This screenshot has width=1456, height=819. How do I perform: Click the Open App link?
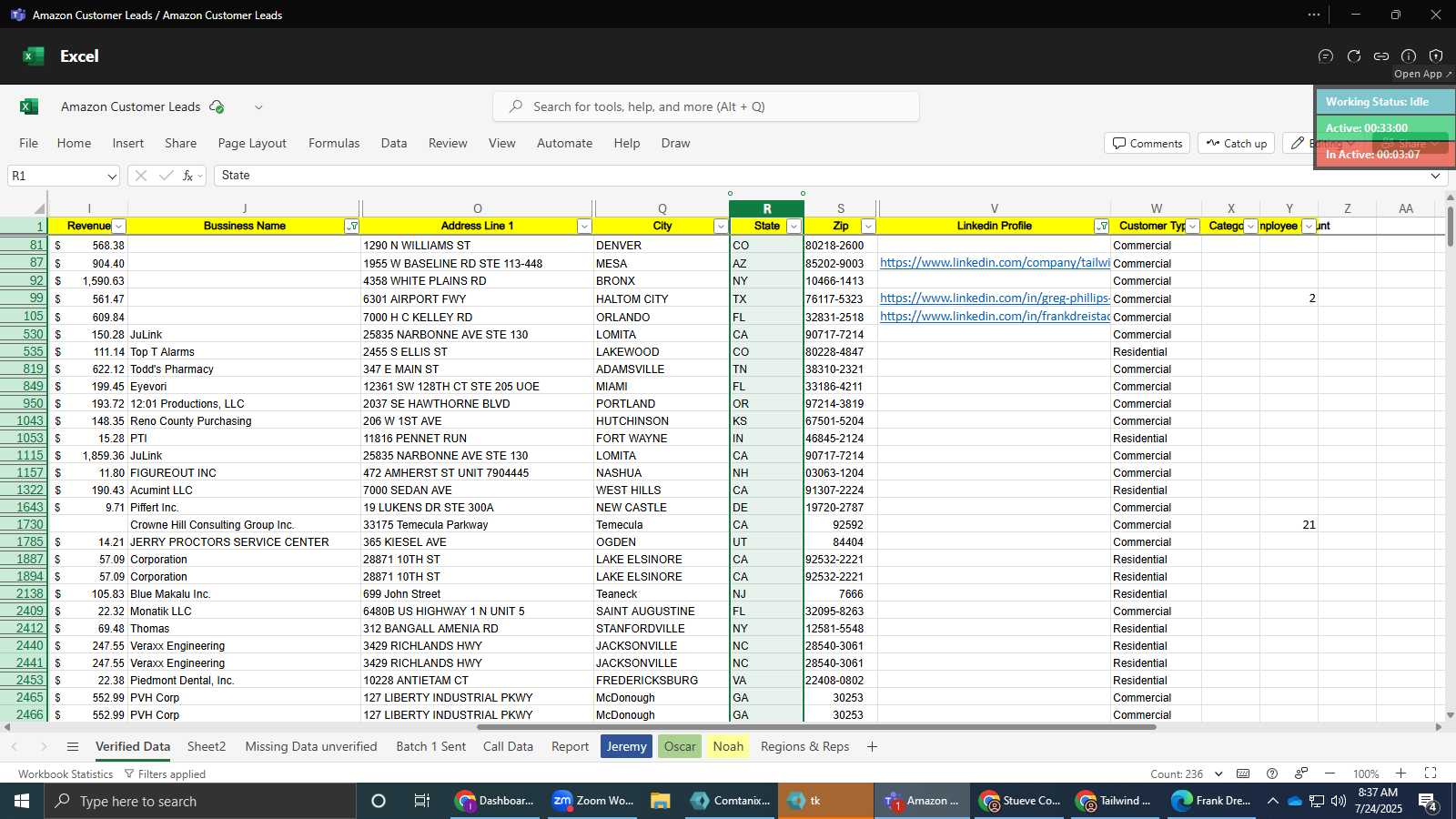[x=1422, y=75]
